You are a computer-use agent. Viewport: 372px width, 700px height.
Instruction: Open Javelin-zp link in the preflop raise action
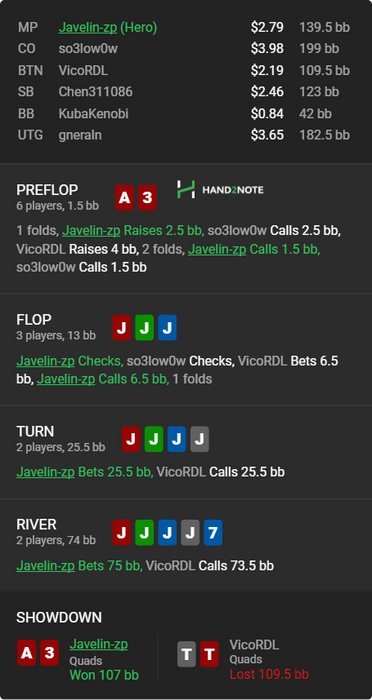tap(91, 231)
